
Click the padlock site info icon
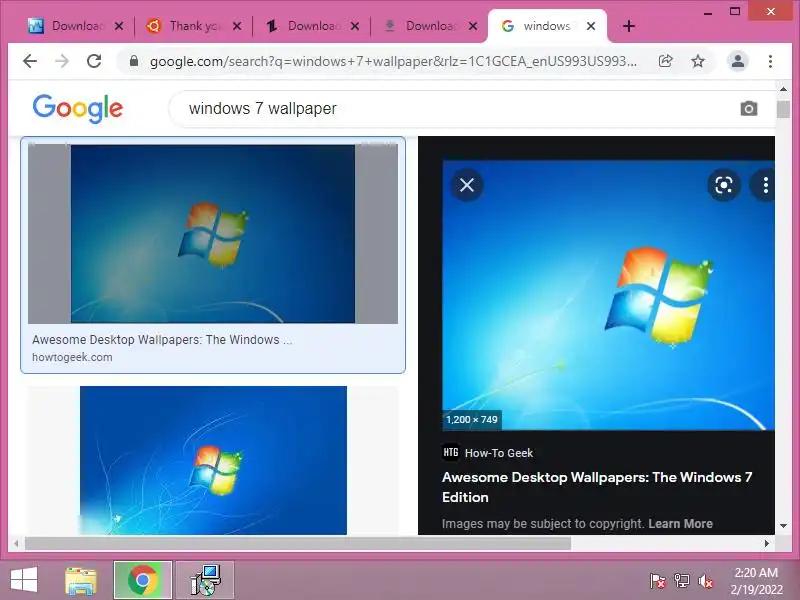pyautogui.click(x=134, y=61)
